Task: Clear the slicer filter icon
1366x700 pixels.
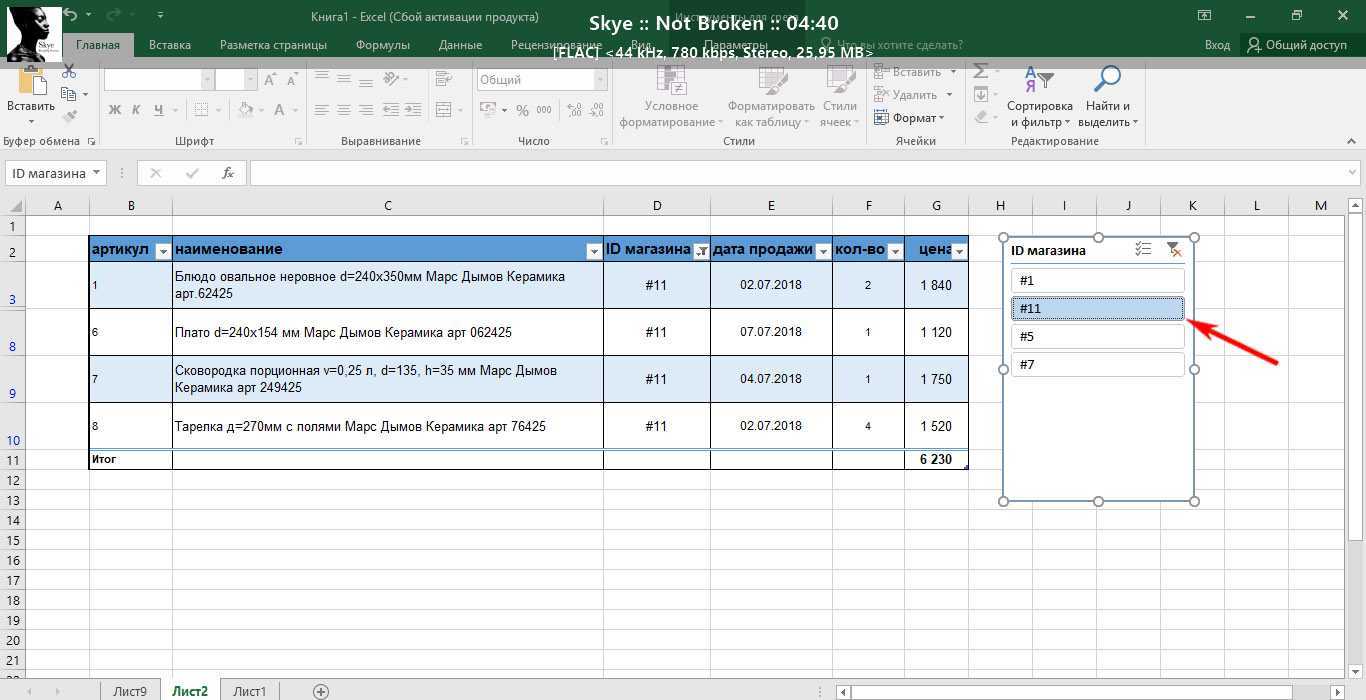Action: point(1174,250)
